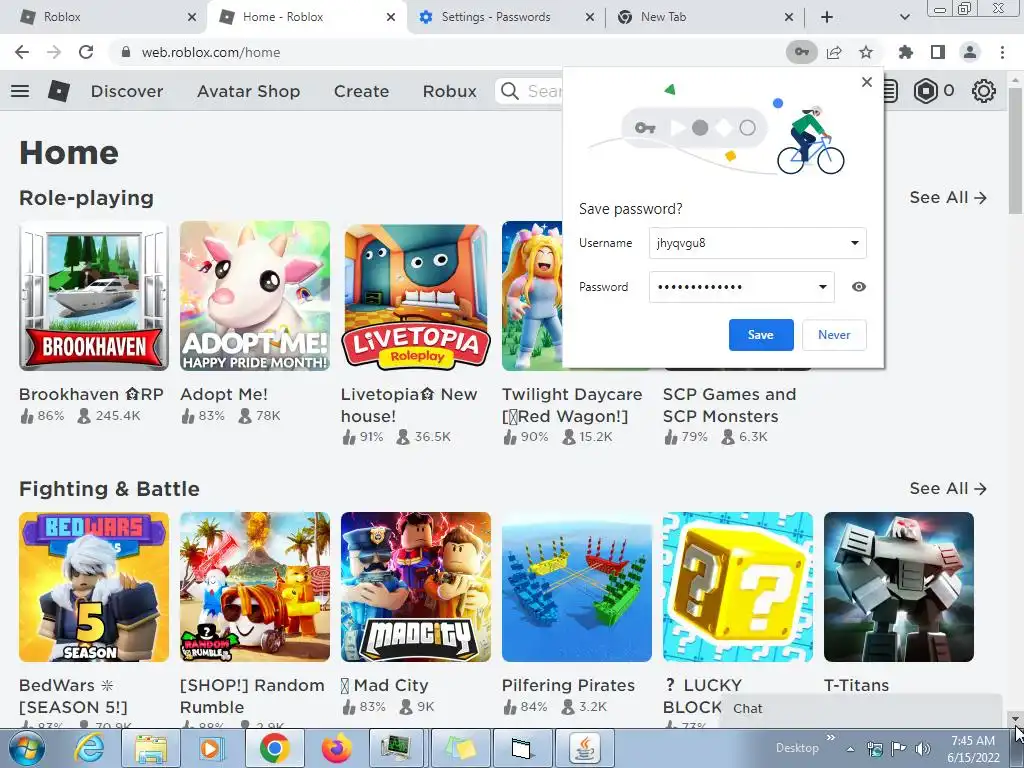
Task: Show the password with the eye icon
Action: point(859,287)
